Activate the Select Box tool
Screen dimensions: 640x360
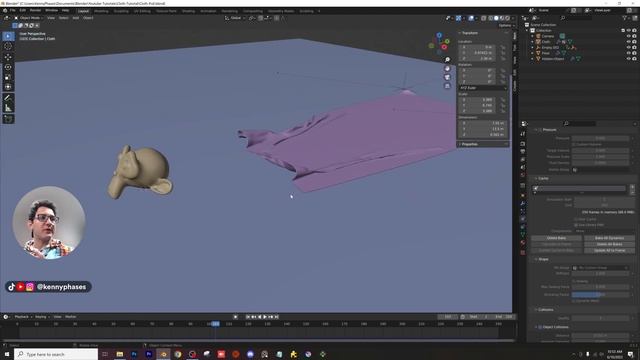(x=8, y=36)
